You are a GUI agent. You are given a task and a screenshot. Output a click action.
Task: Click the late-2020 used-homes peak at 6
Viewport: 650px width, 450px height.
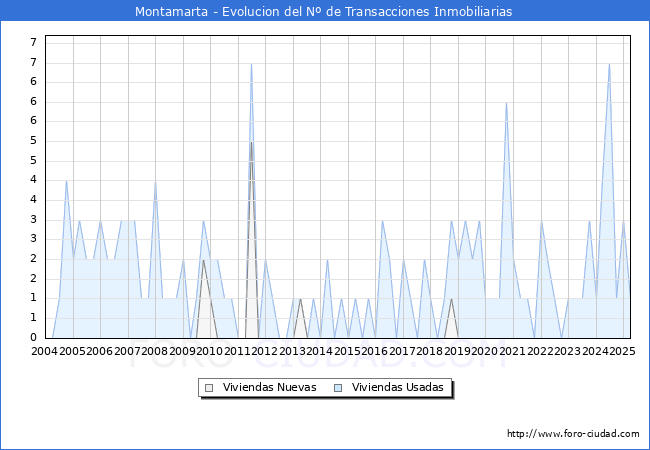click(x=506, y=103)
